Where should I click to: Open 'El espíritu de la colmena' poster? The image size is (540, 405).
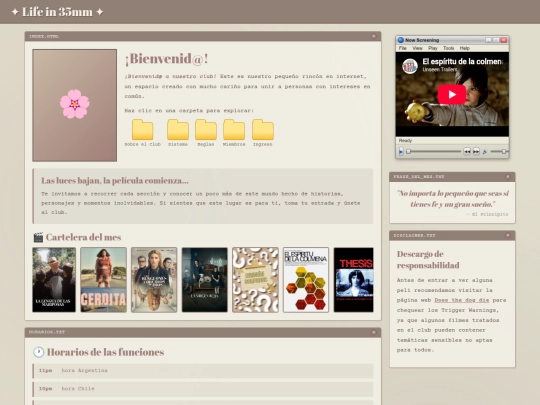306,280
